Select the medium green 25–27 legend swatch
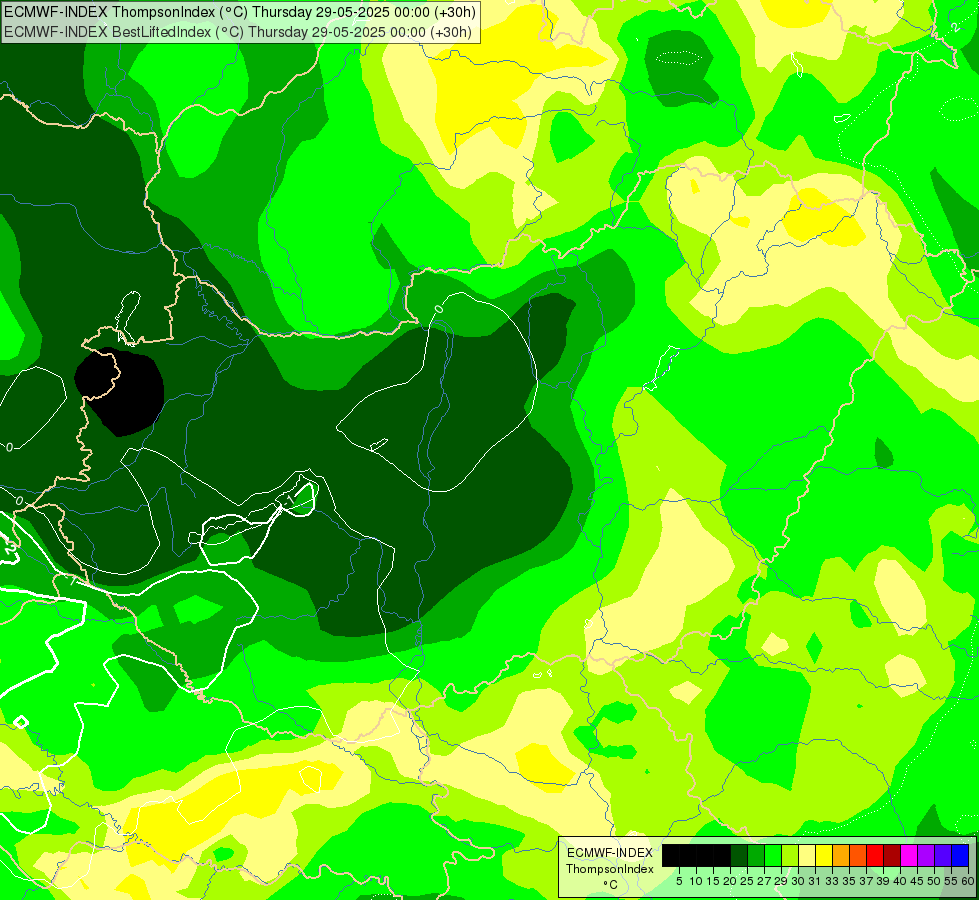The width and height of the screenshot is (979, 900). pyautogui.click(x=756, y=855)
